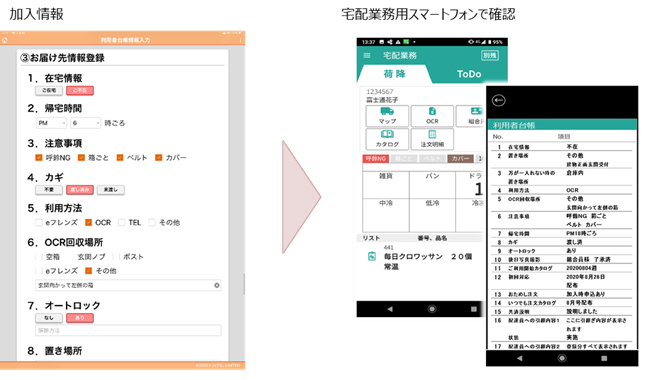Tap the Android recents button on the 宅配業務 phone
Viewport: 648px width, 380px height.
pos(474,309)
